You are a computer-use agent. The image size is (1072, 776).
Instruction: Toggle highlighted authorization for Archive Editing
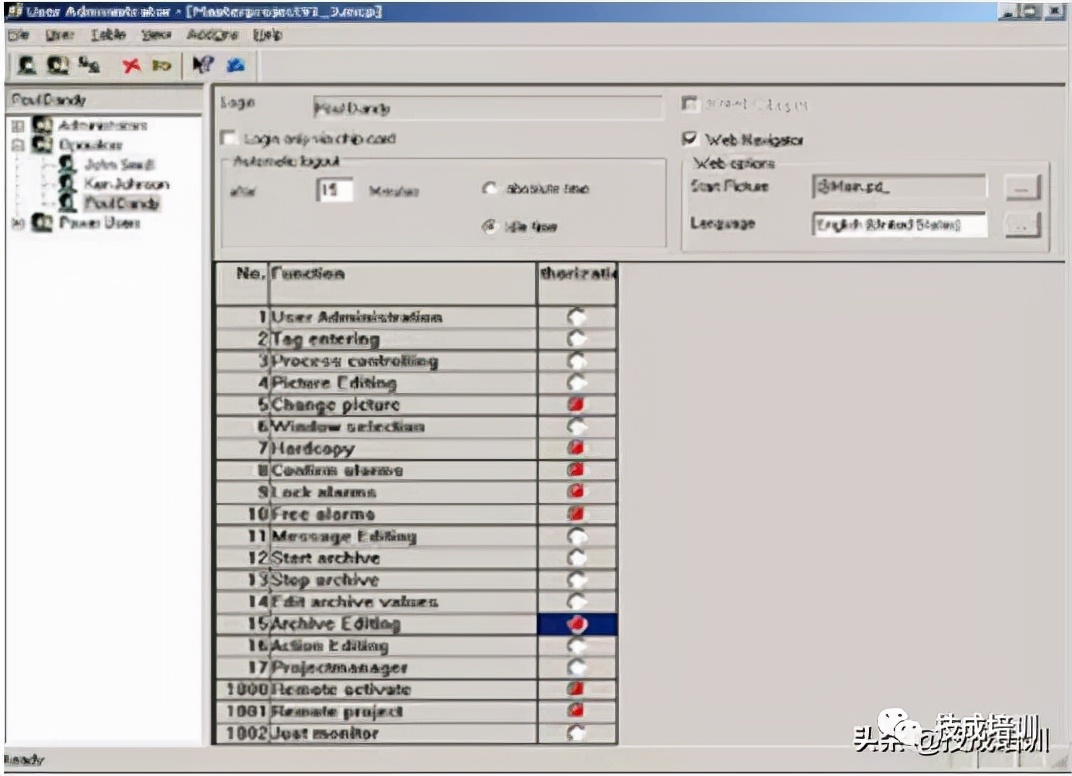[x=577, y=624]
